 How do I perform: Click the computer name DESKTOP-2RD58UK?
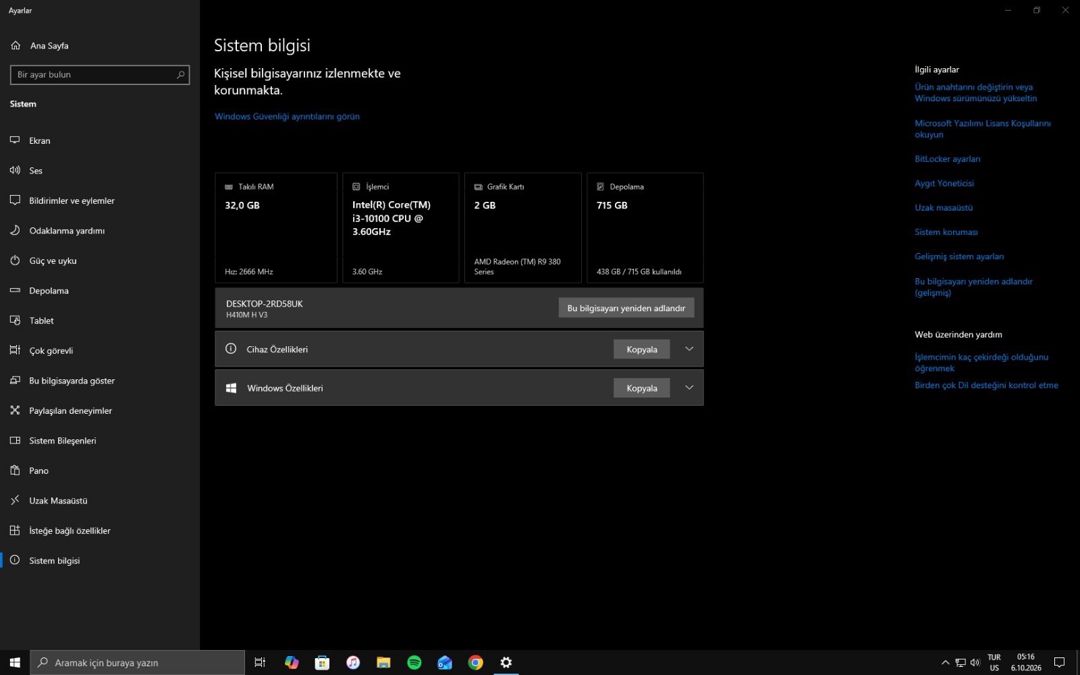click(x=264, y=304)
